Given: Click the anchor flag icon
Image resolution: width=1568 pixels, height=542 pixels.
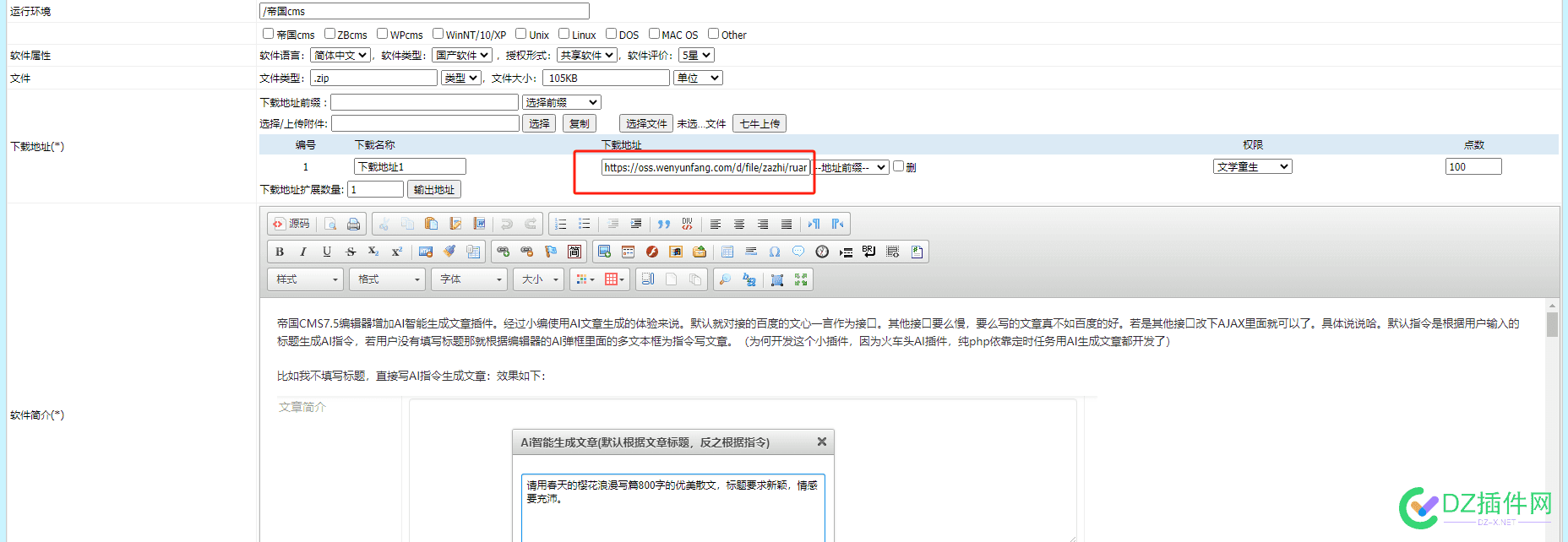Looking at the screenshot, I should 551,252.
